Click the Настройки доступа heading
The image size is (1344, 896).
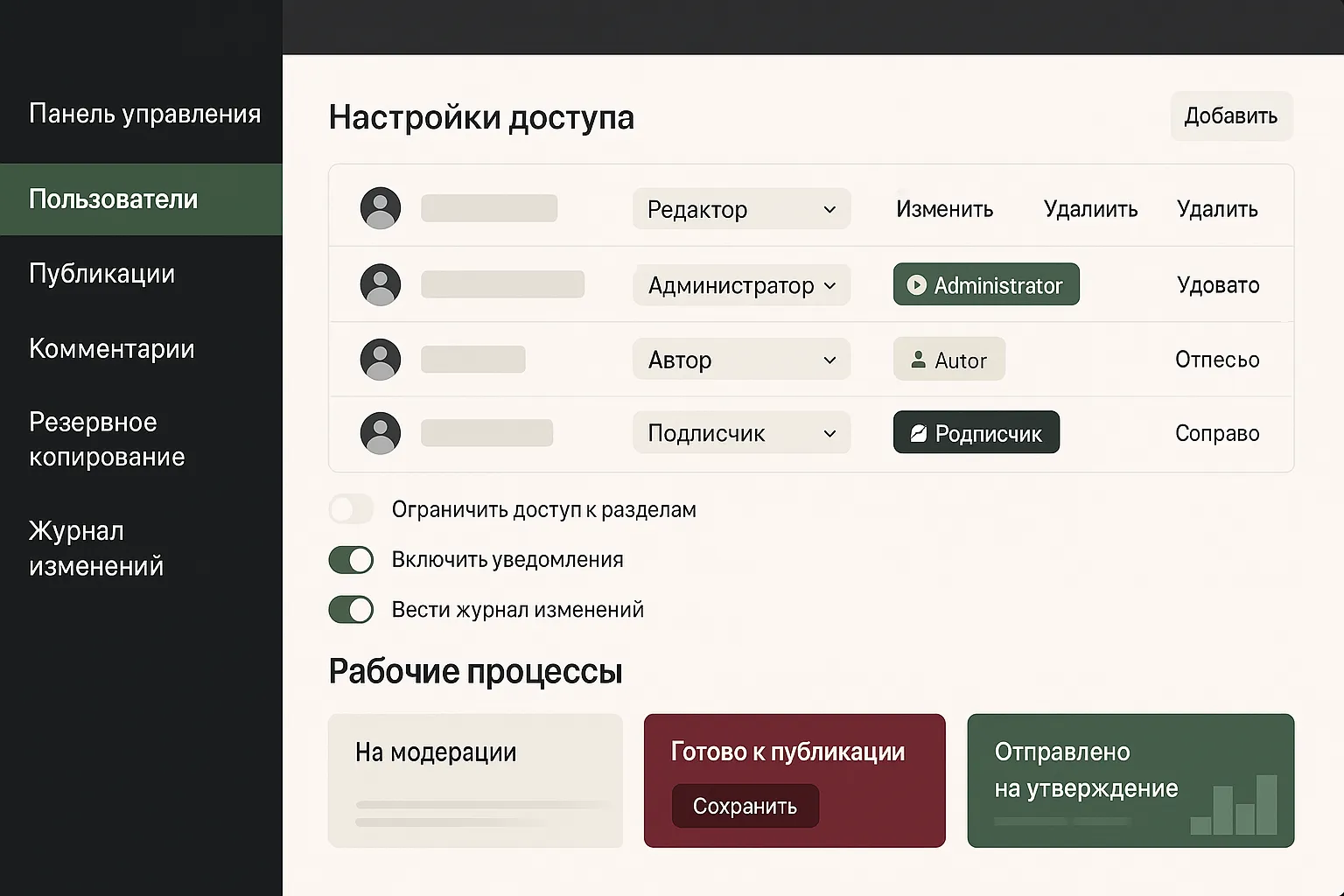click(x=481, y=117)
